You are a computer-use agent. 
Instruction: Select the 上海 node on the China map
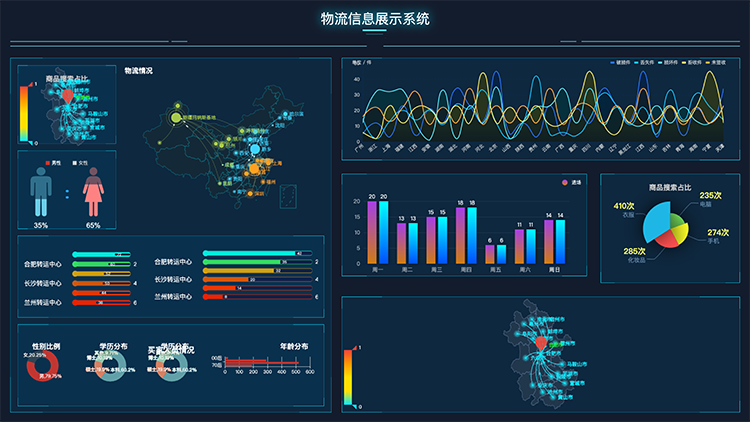pyautogui.click(x=270, y=163)
